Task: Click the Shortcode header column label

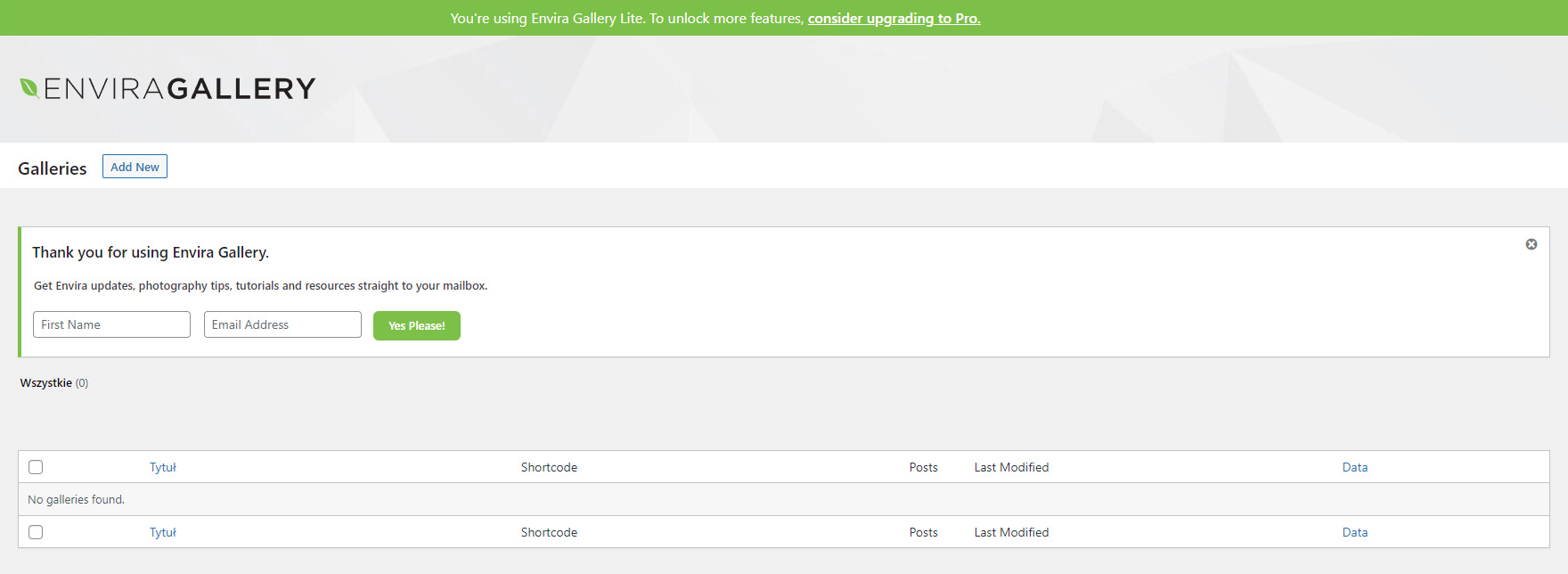Action: point(549,467)
